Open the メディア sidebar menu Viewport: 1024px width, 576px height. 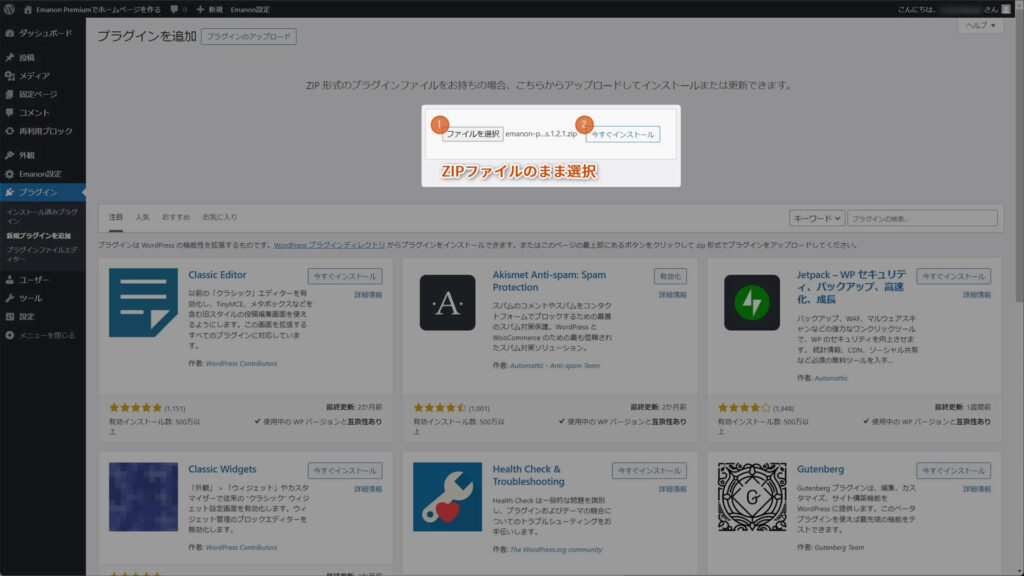click(x=34, y=76)
